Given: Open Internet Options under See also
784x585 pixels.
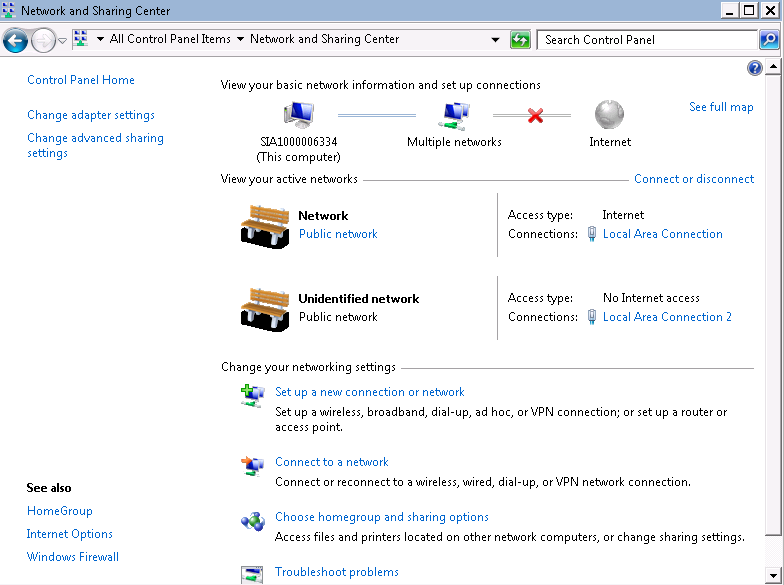Looking at the screenshot, I should [70, 534].
